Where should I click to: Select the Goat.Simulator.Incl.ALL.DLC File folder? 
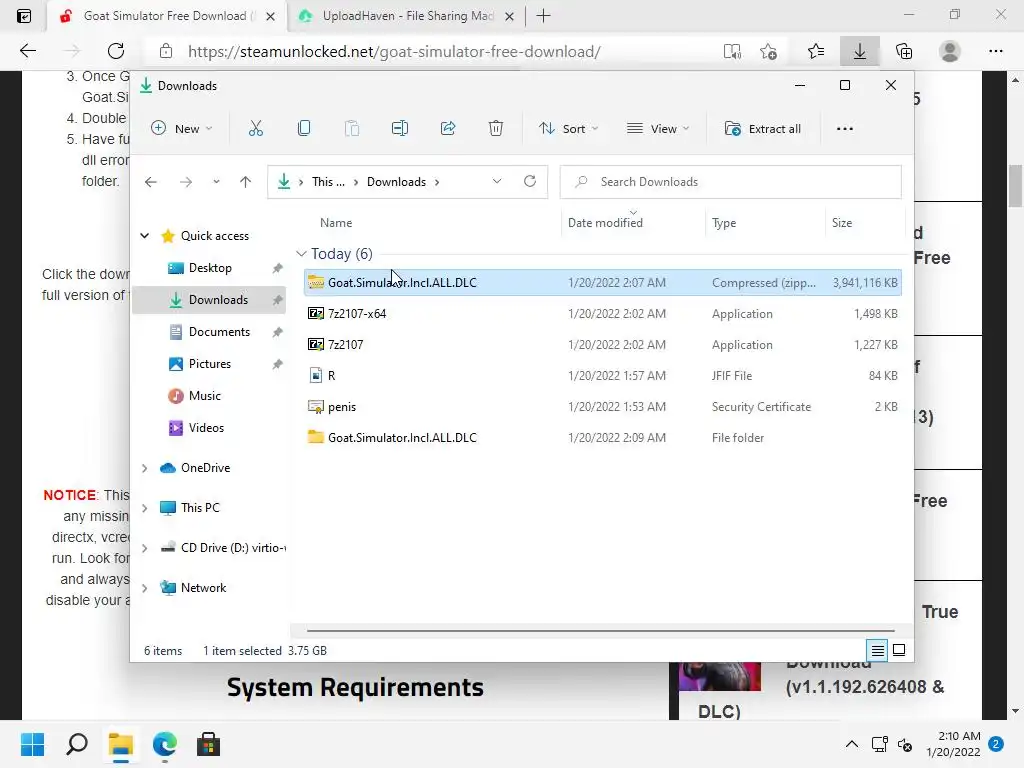(x=603, y=438)
